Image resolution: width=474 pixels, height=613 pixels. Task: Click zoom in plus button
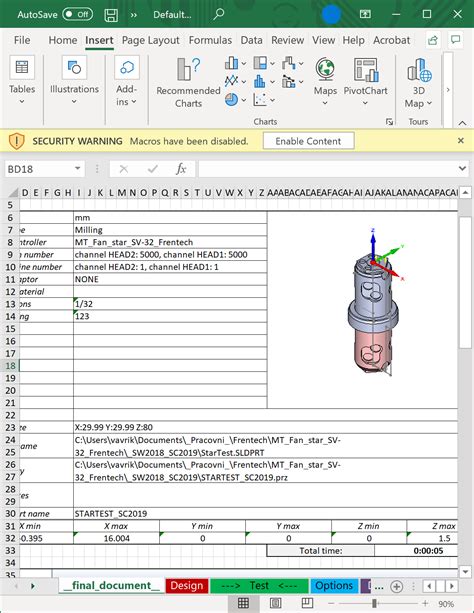(x=425, y=604)
